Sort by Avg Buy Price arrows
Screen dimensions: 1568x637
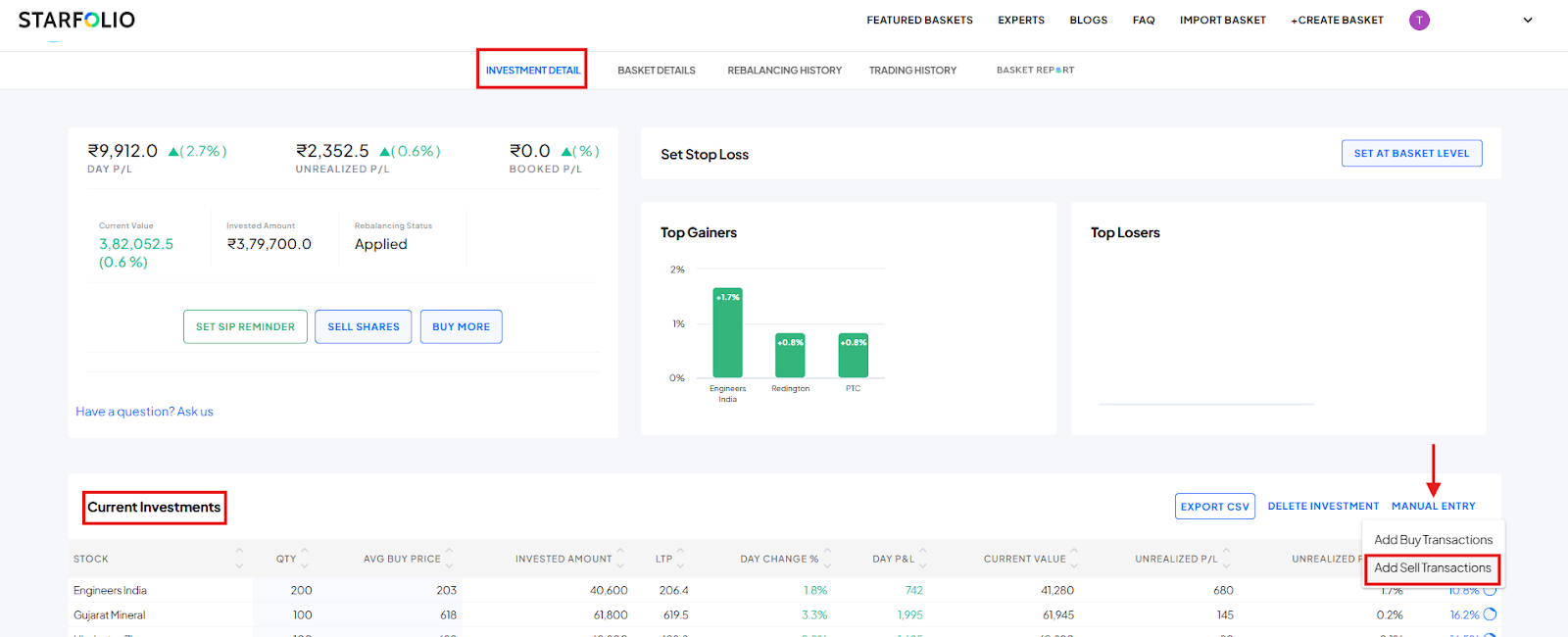click(449, 558)
